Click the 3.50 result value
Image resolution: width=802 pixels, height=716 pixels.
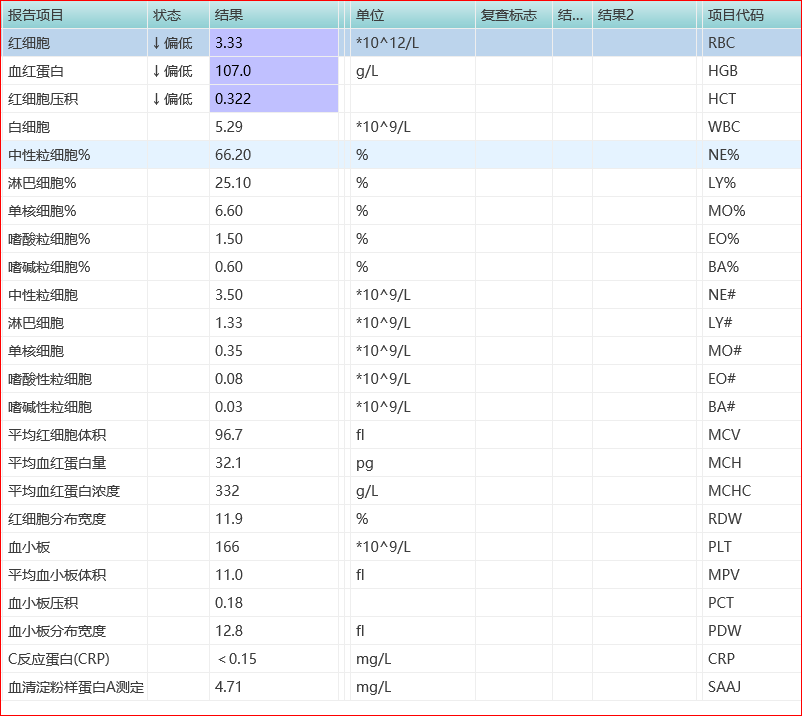coord(229,295)
